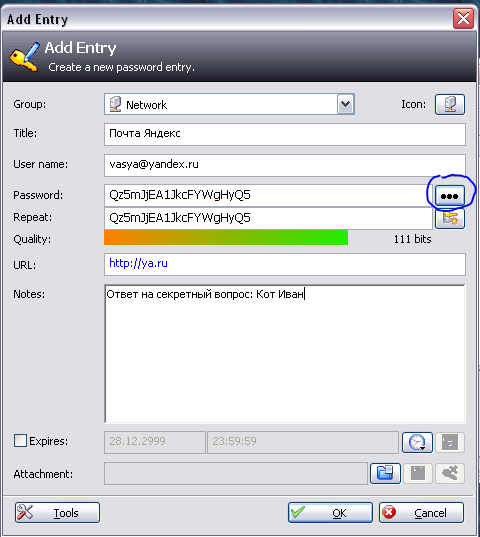Click the User name field

point(285,165)
